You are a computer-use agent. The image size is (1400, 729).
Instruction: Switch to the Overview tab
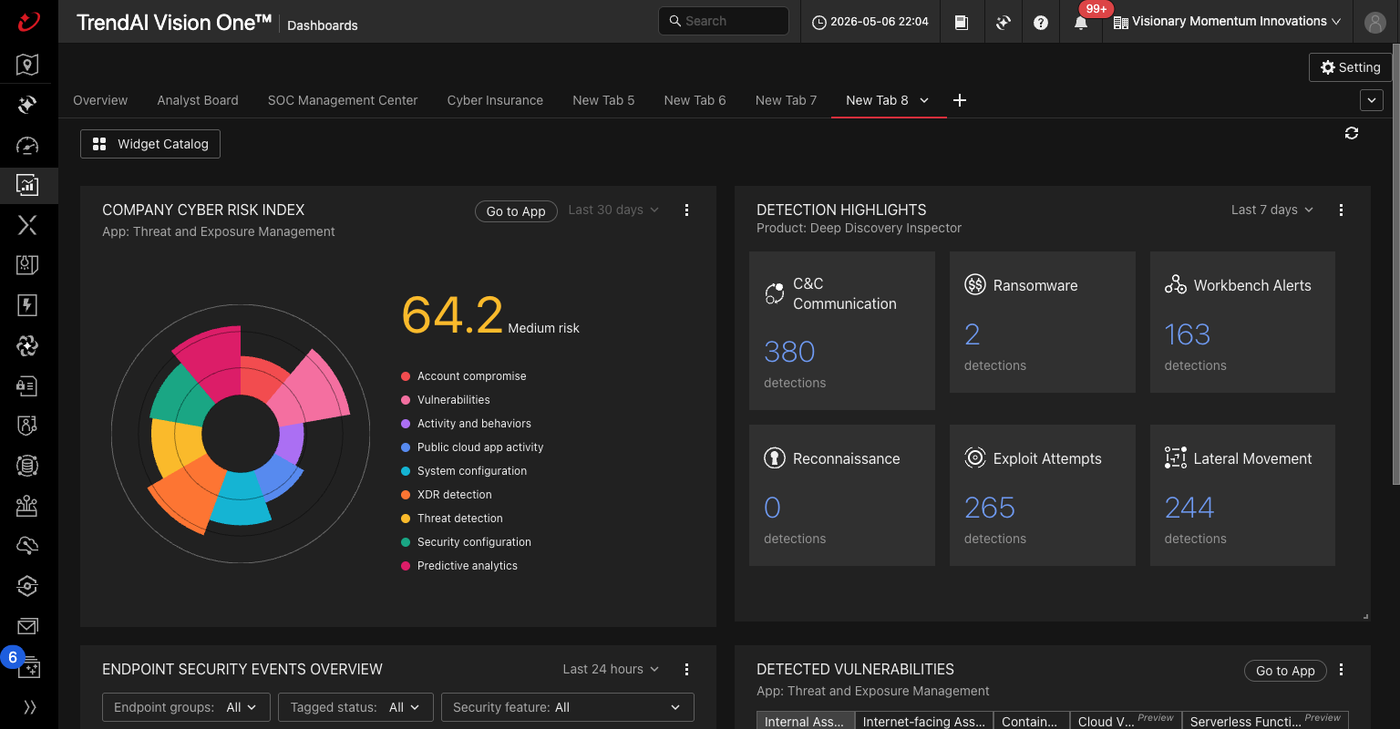[x=100, y=100]
